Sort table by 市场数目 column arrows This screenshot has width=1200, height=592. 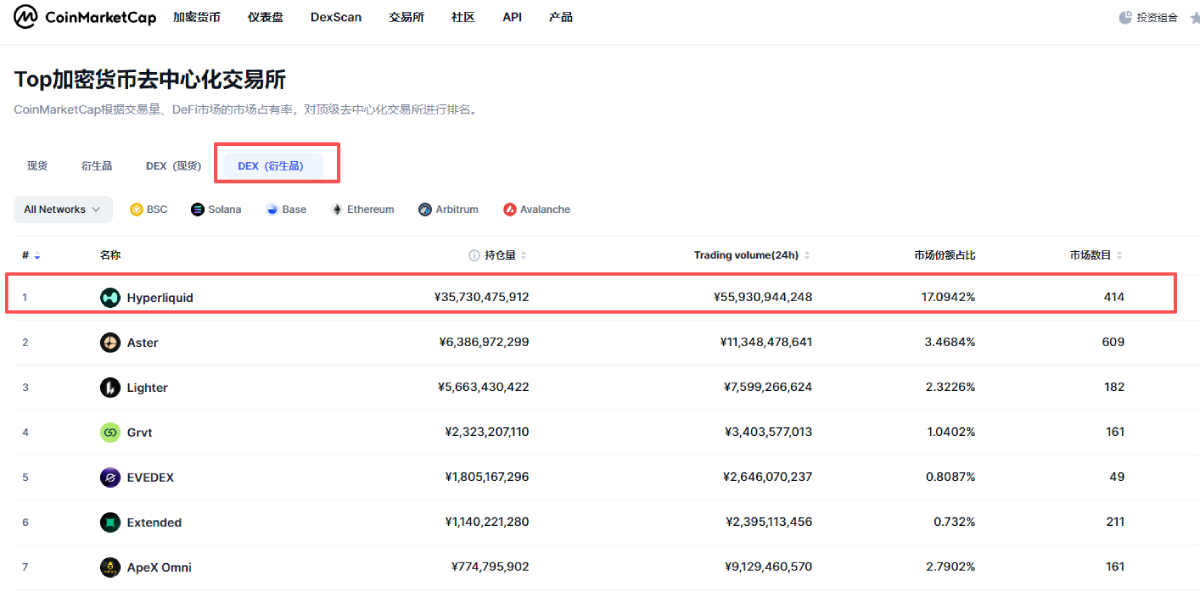tap(1119, 255)
